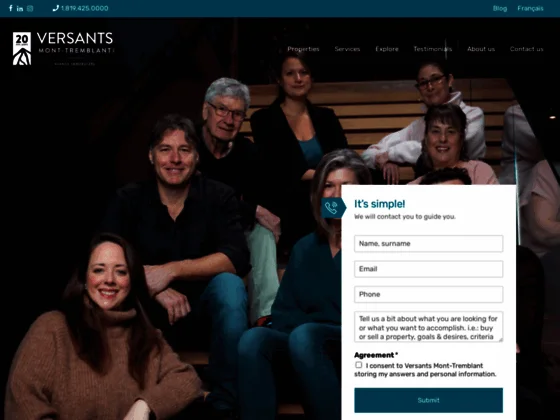Click into the Phone input field
This screenshot has width=560, height=420.
429,294
